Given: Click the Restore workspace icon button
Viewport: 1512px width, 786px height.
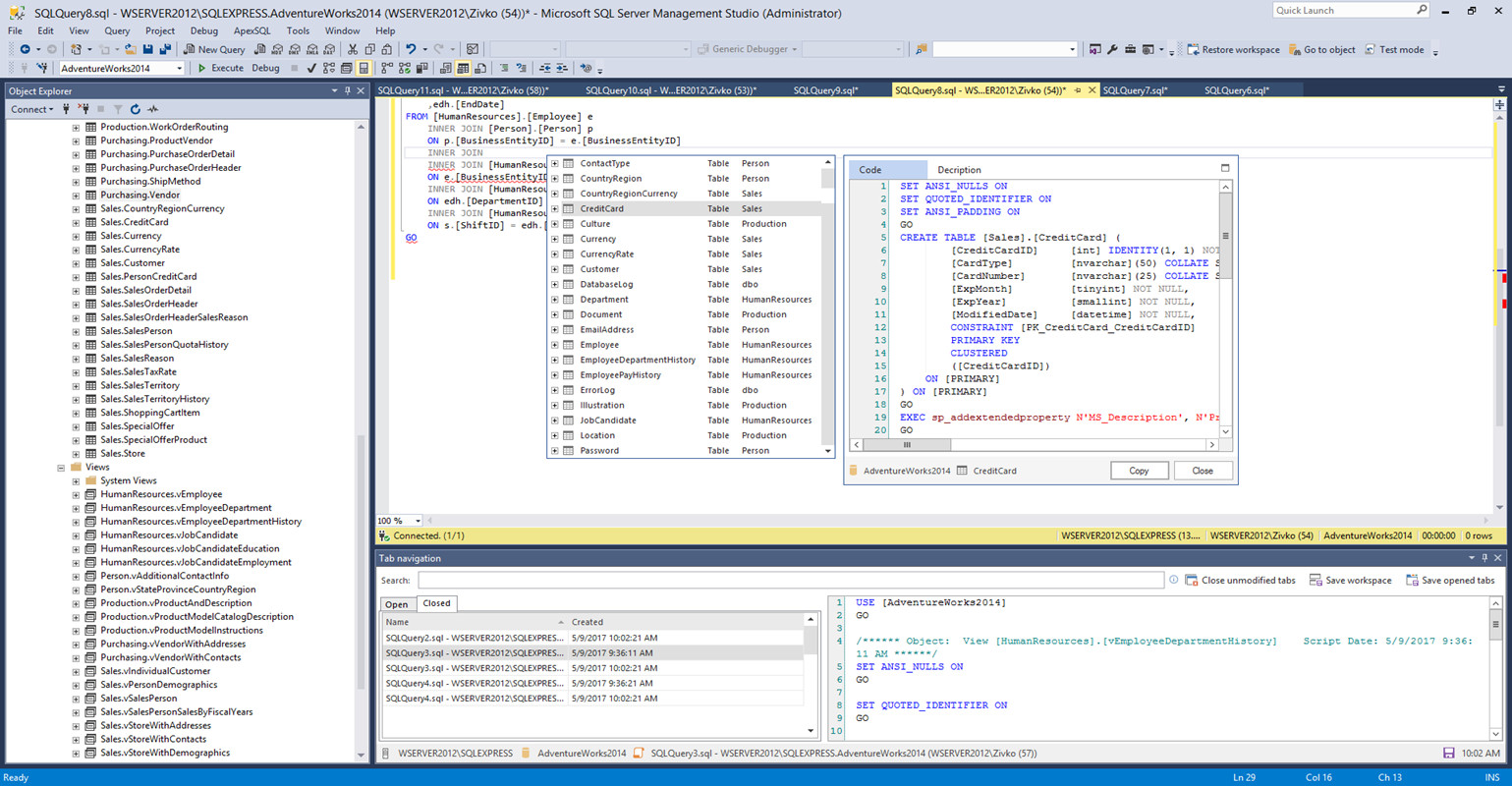Looking at the screenshot, I should [x=1194, y=49].
